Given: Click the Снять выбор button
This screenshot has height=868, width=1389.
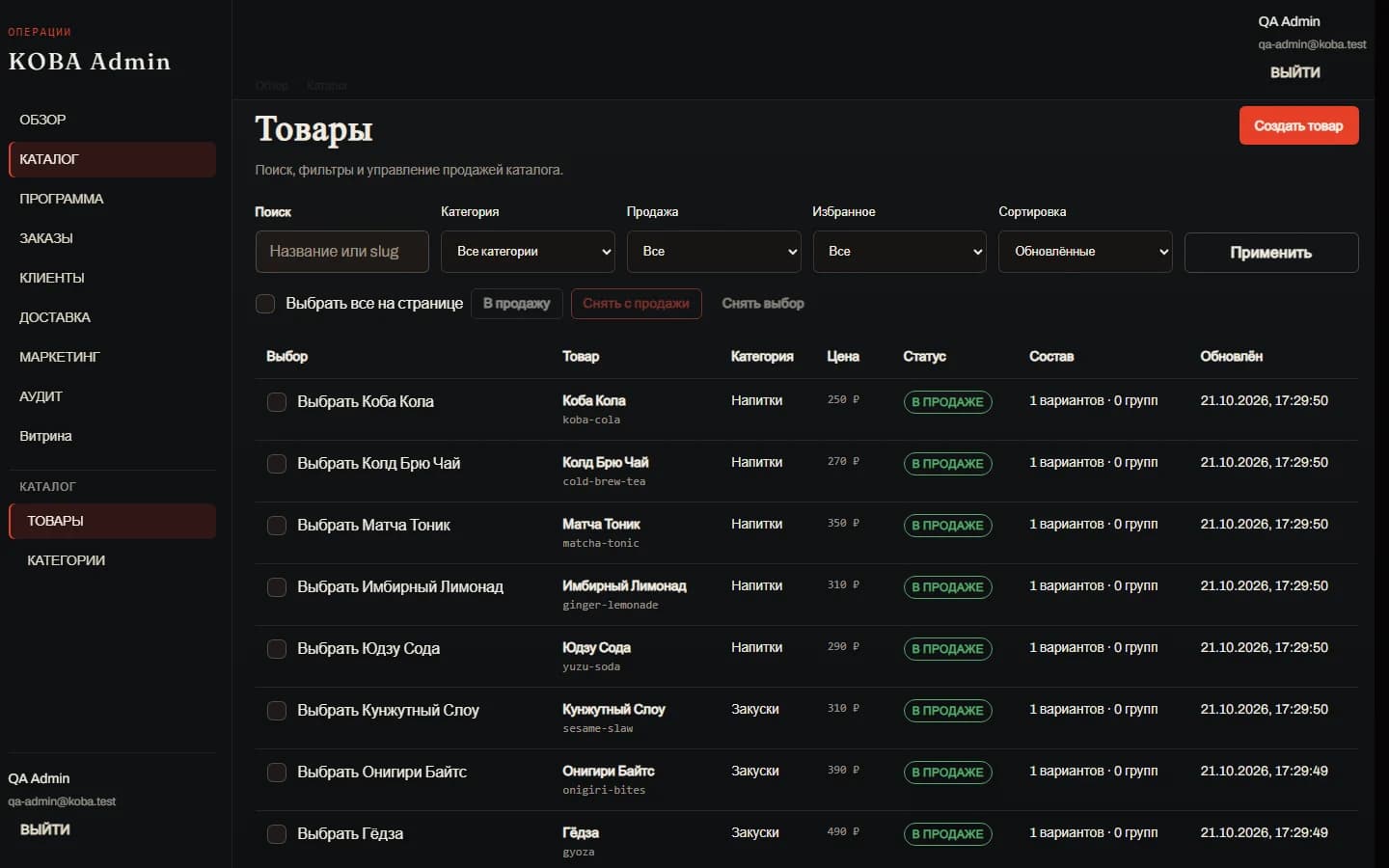Looking at the screenshot, I should pyautogui.click(x=763, y=304).
